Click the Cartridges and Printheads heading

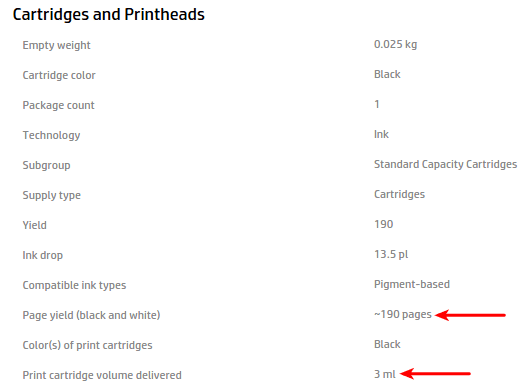click(x=108, y=15)
